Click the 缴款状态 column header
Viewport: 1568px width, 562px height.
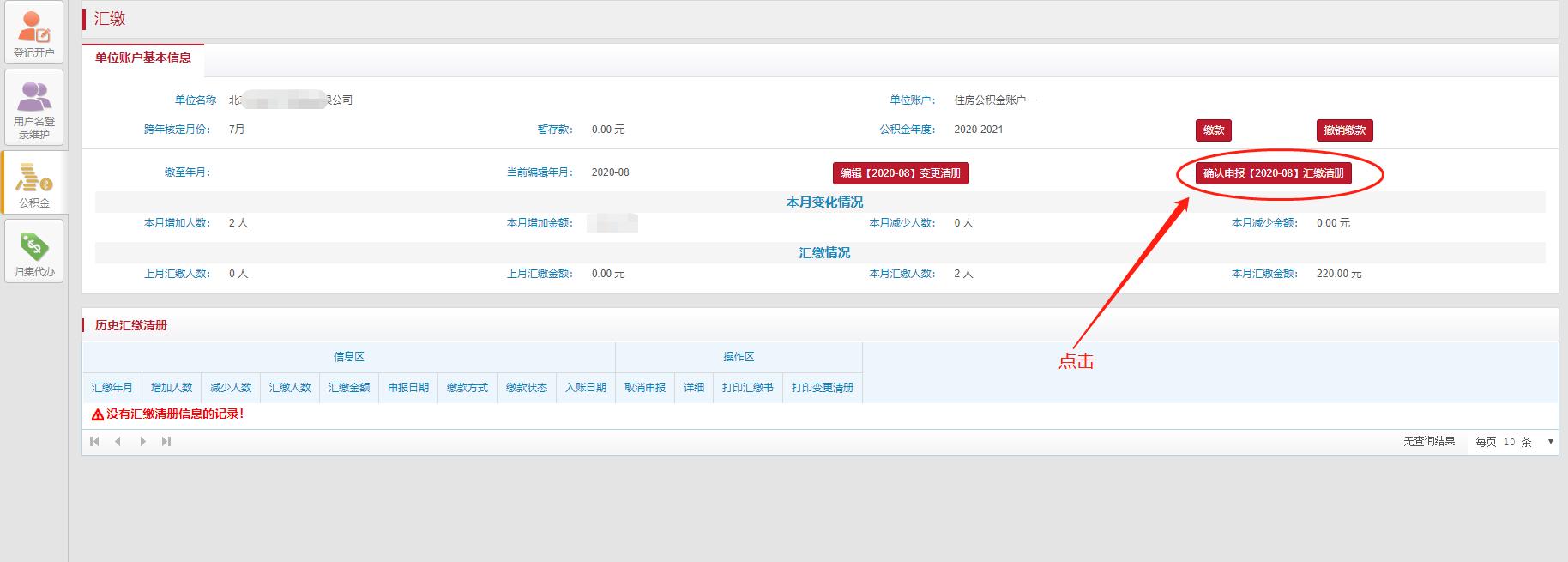[x=527, y=388]
